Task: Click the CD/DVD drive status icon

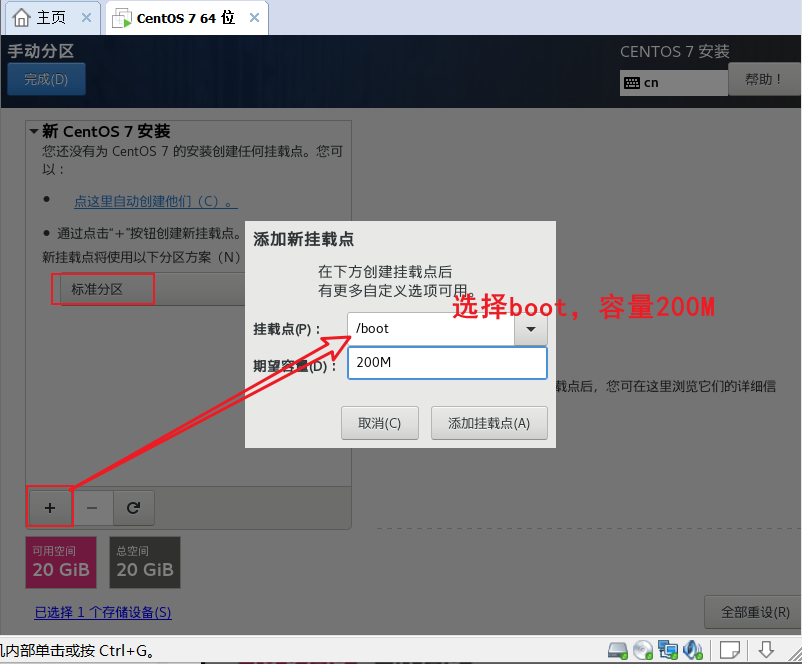Action: tap(642, 650)
